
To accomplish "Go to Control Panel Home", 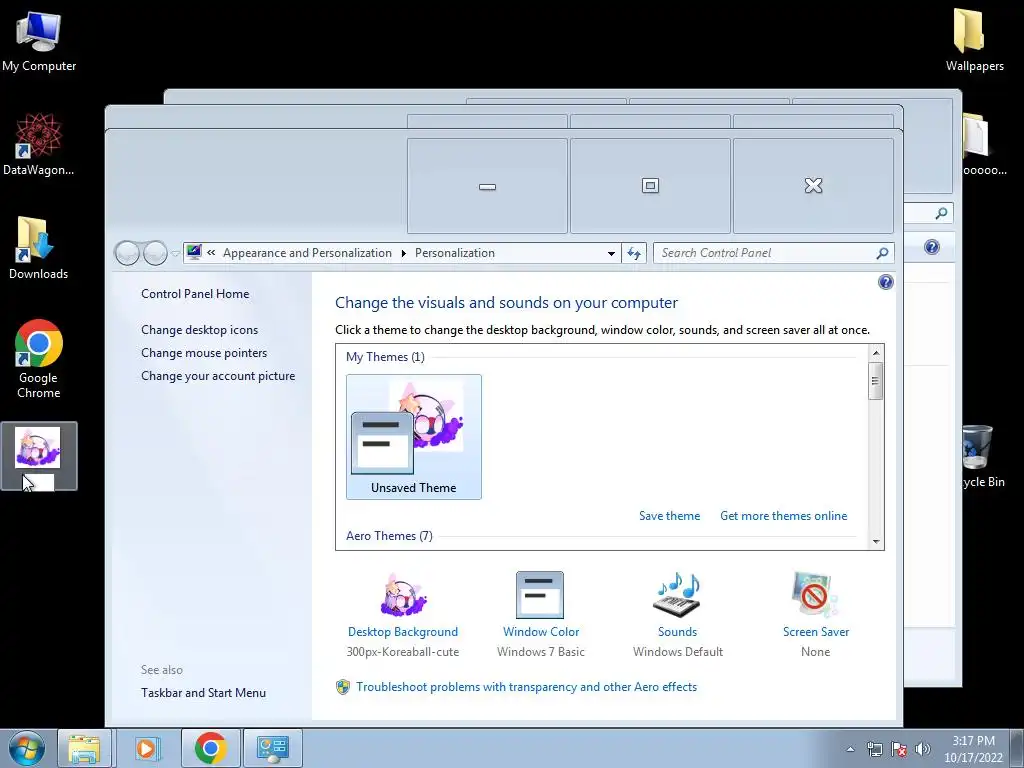I will pos(195,294).
